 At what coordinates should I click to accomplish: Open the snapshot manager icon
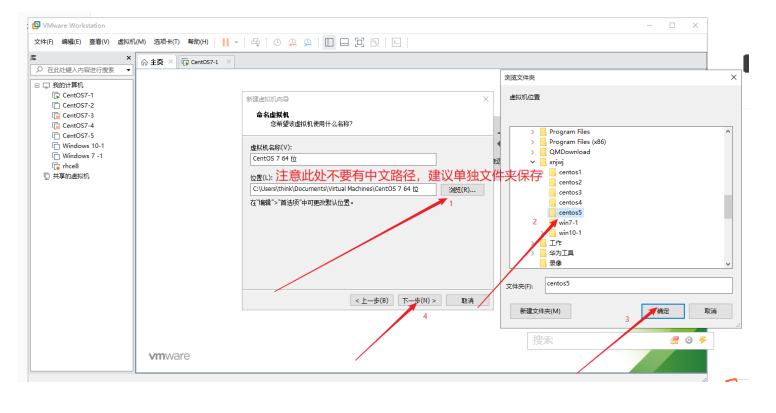[x=308, y=43]
